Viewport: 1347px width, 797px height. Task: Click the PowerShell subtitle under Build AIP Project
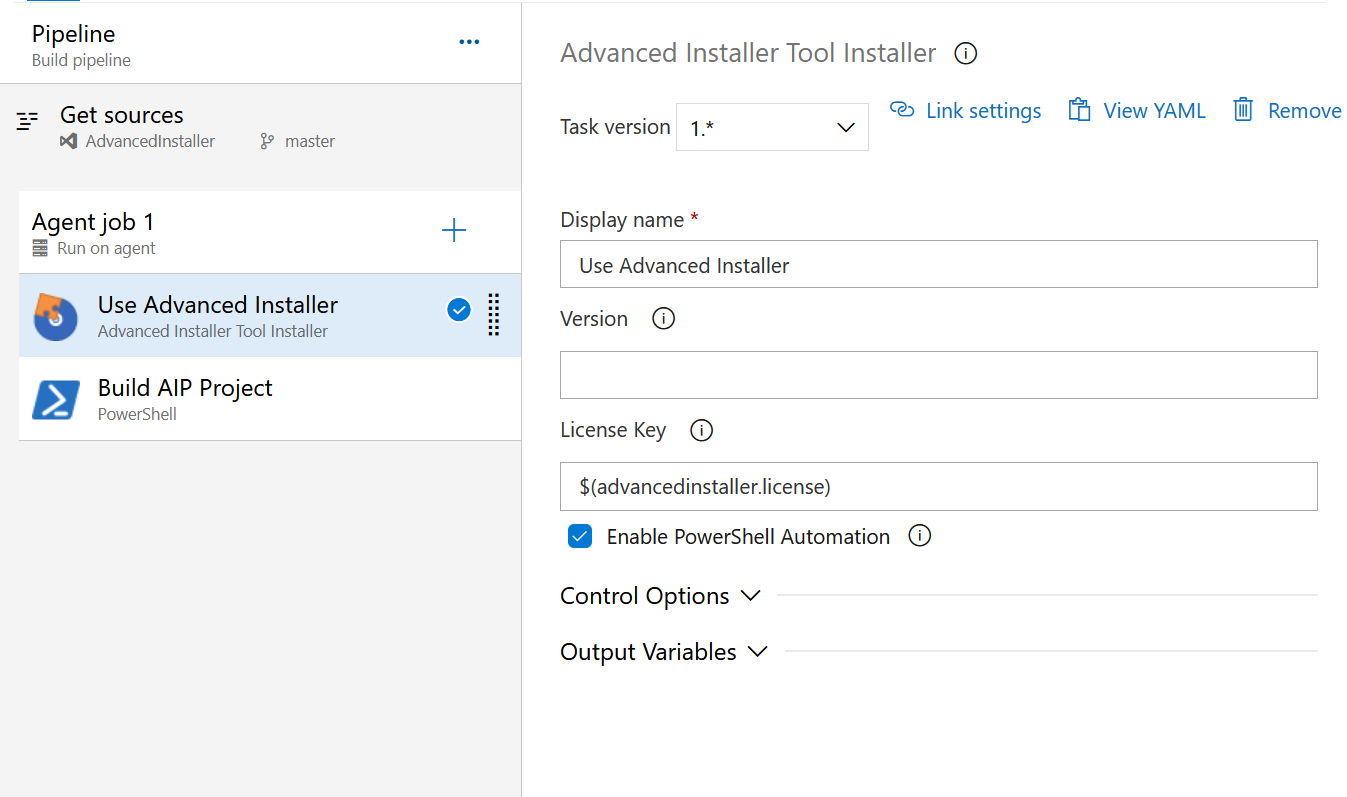[x=137, y=414]
